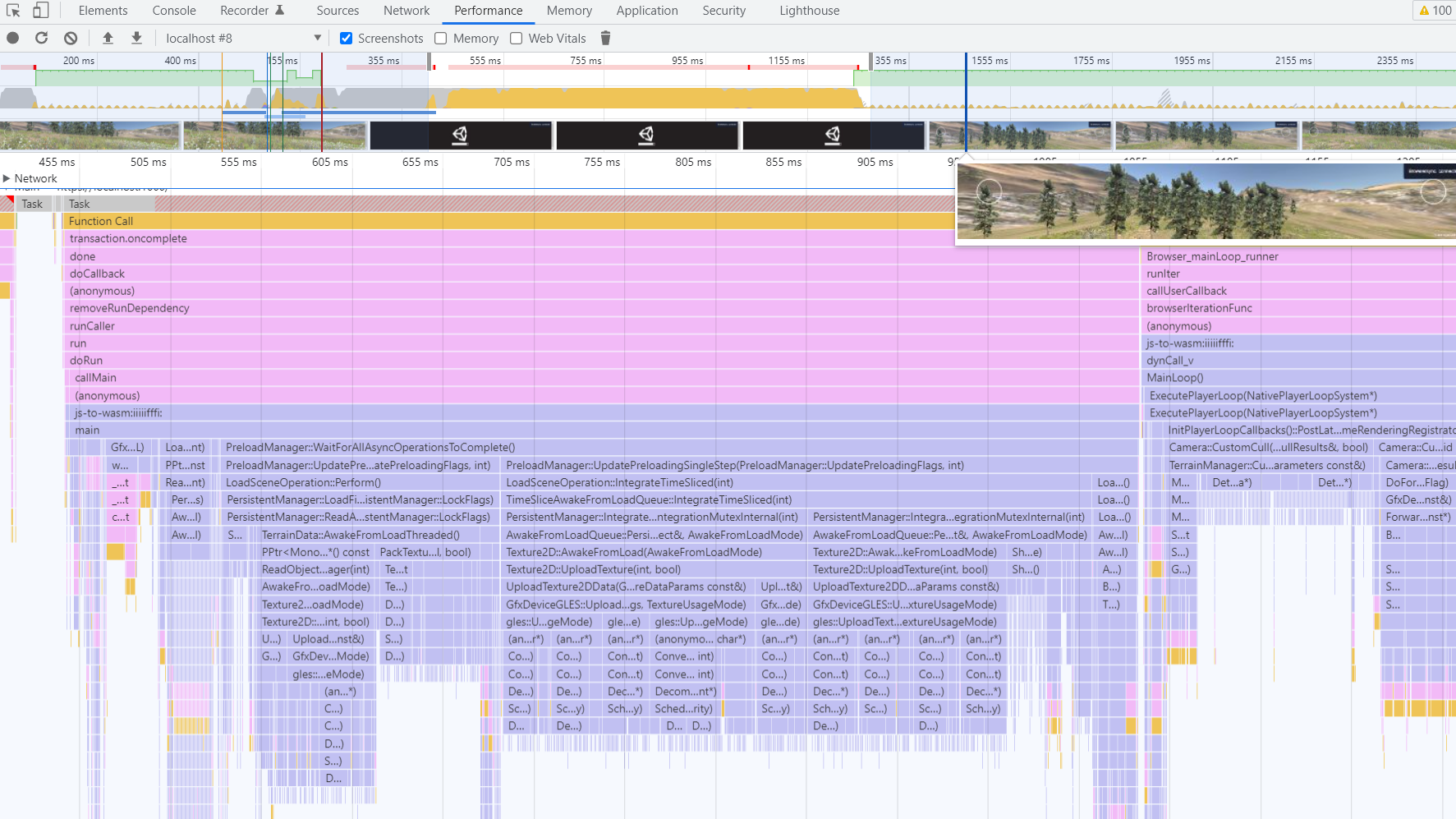Viewport: 1456px width, 819px height.
Task: Enable the Memory checkbox
Action: click(441, 39)
